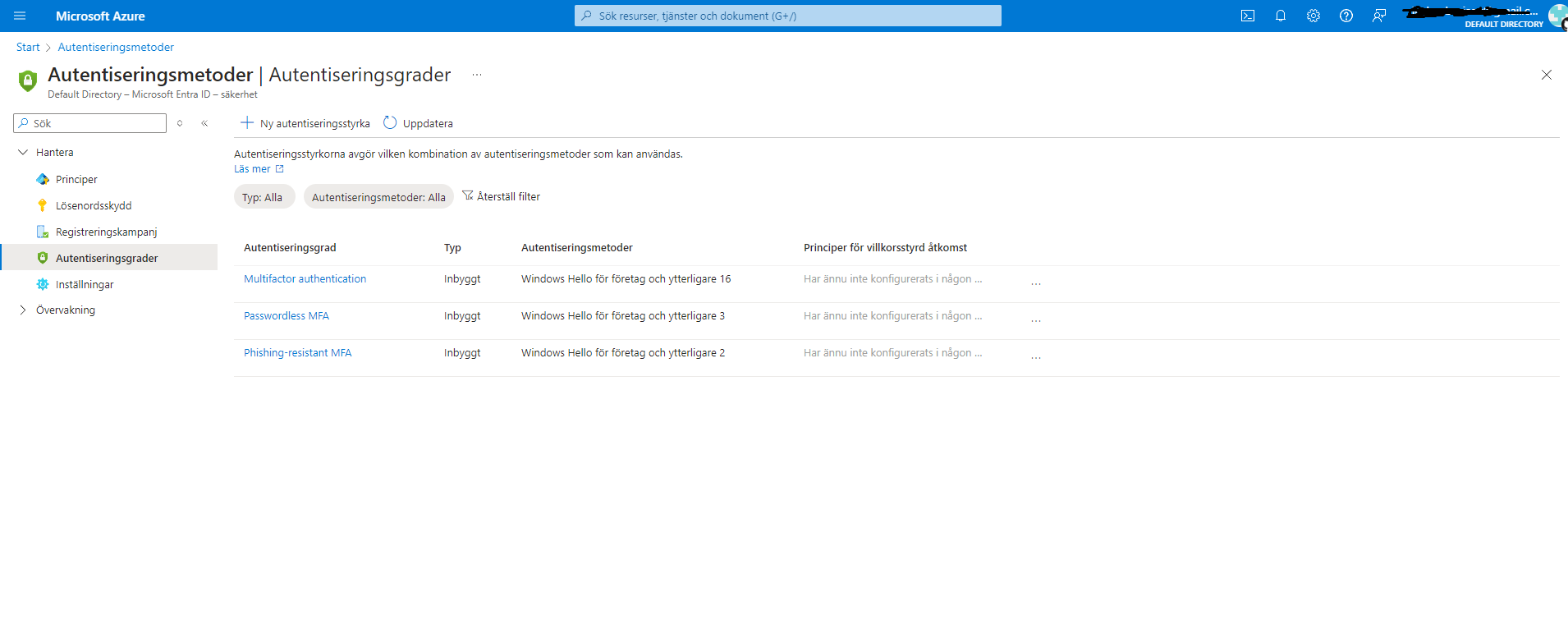Sort by Autentiseringsgrad column header

click(290, 247)
